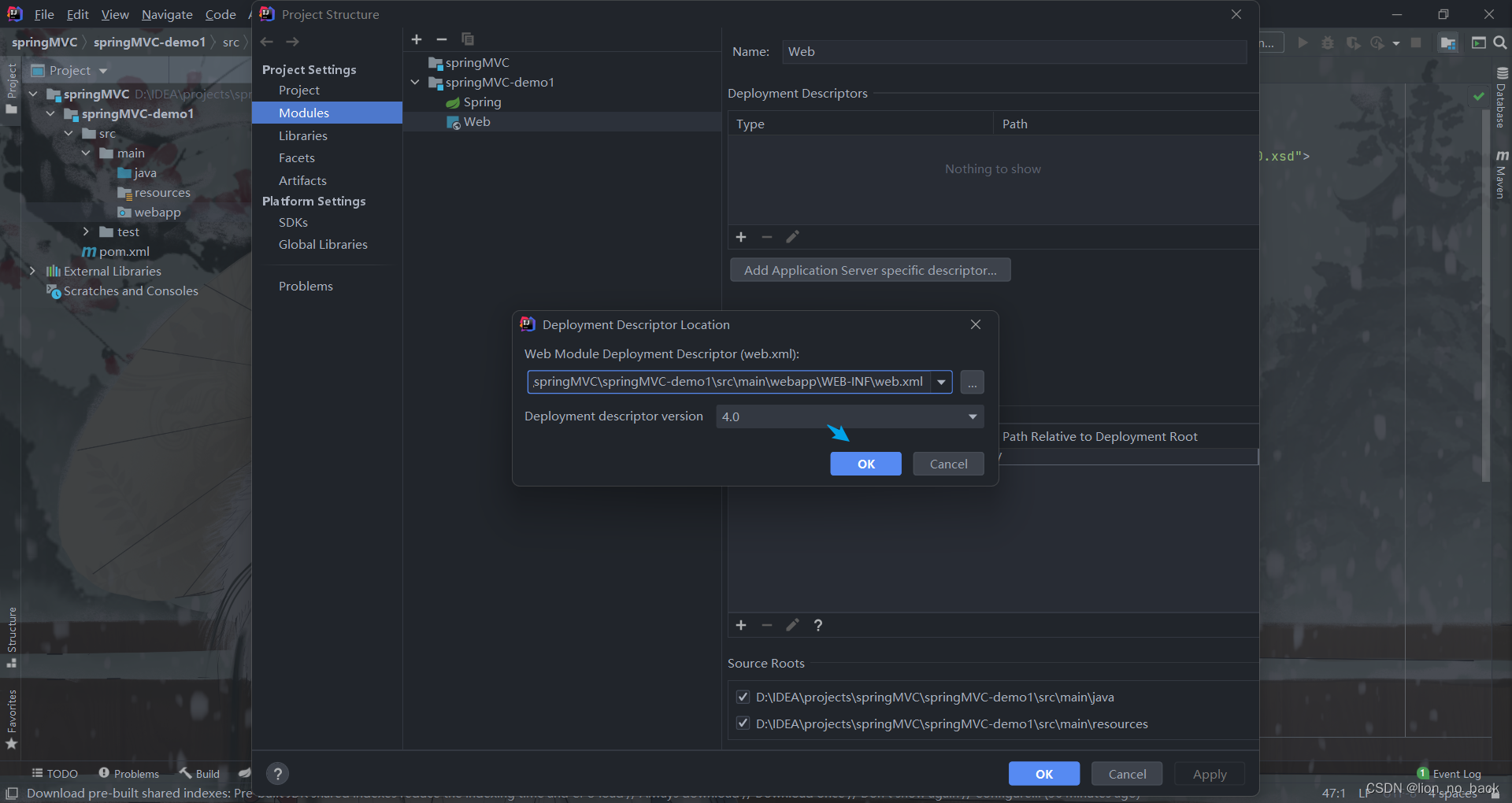Viewport: 1512px width, 803px height.
Task: Collapse springMVC root in project tree
Action: click(33, 94)
